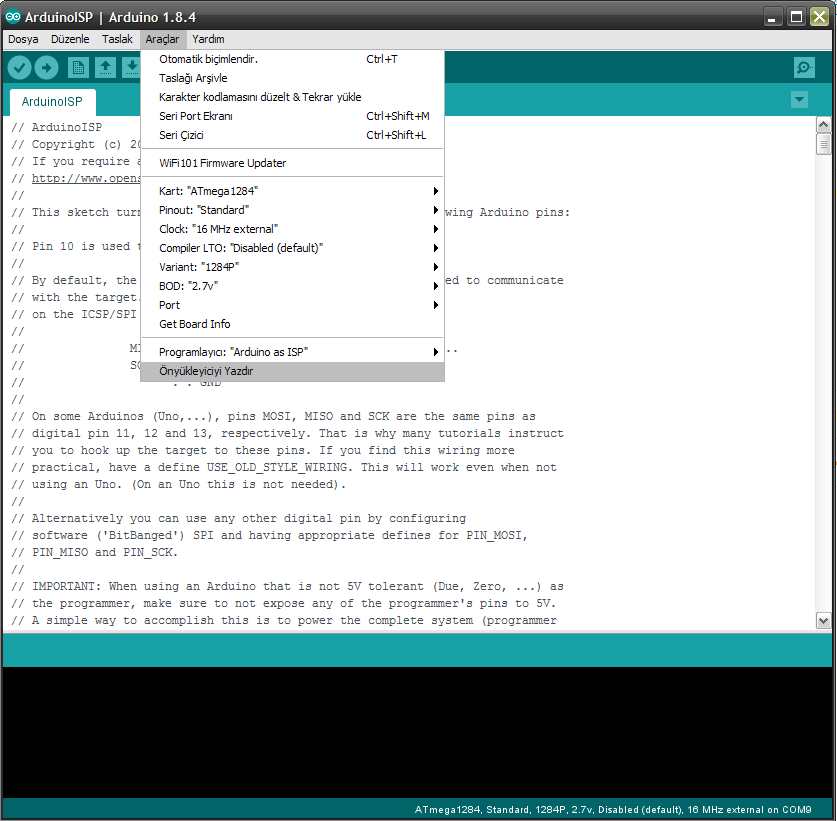This screenshot has height=821, width=837.
Task: Switch to the ArduinoISP tab
Action: 52,102
